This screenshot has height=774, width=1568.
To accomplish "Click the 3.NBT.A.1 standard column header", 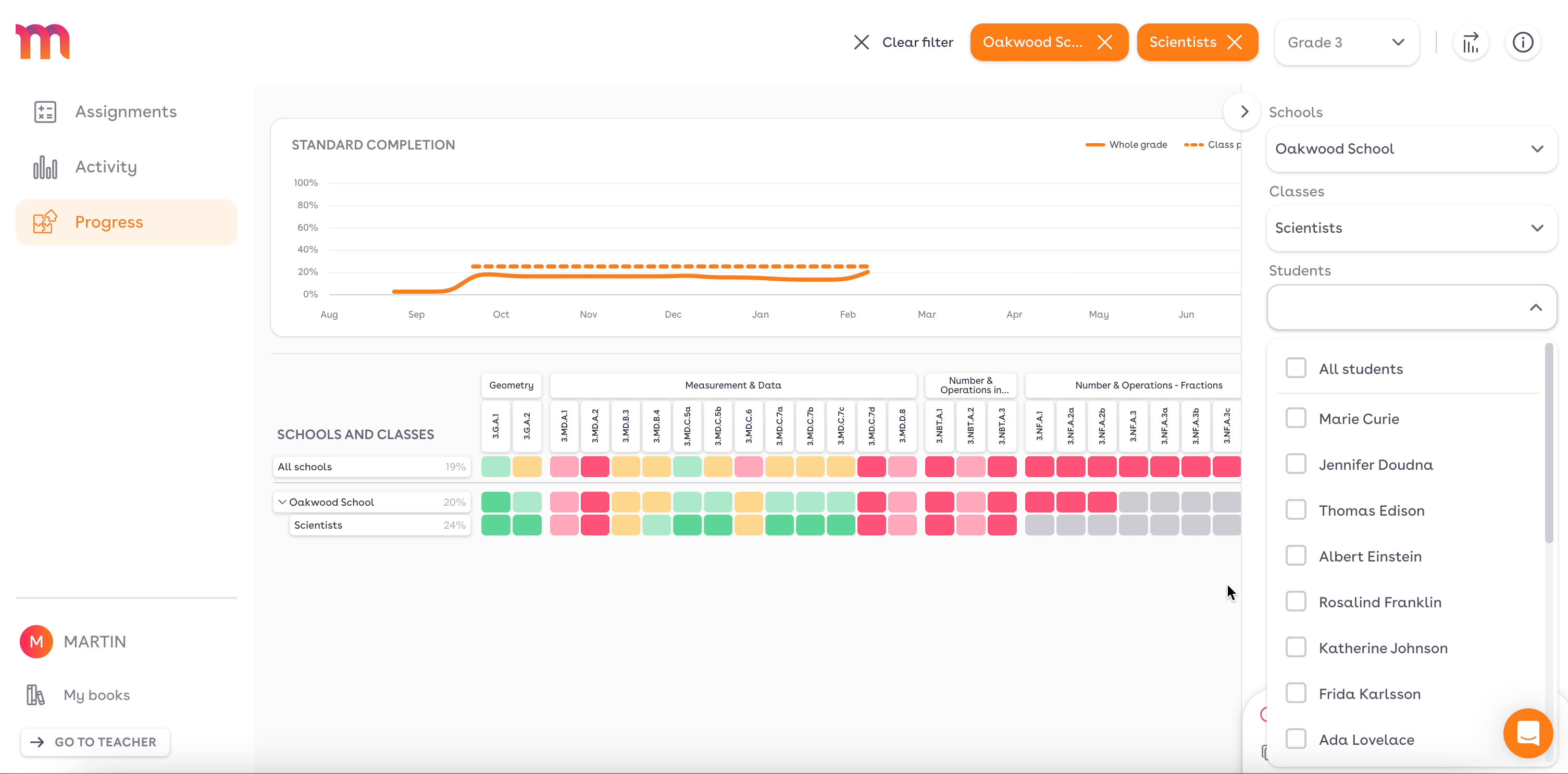I will coord(939,426).
